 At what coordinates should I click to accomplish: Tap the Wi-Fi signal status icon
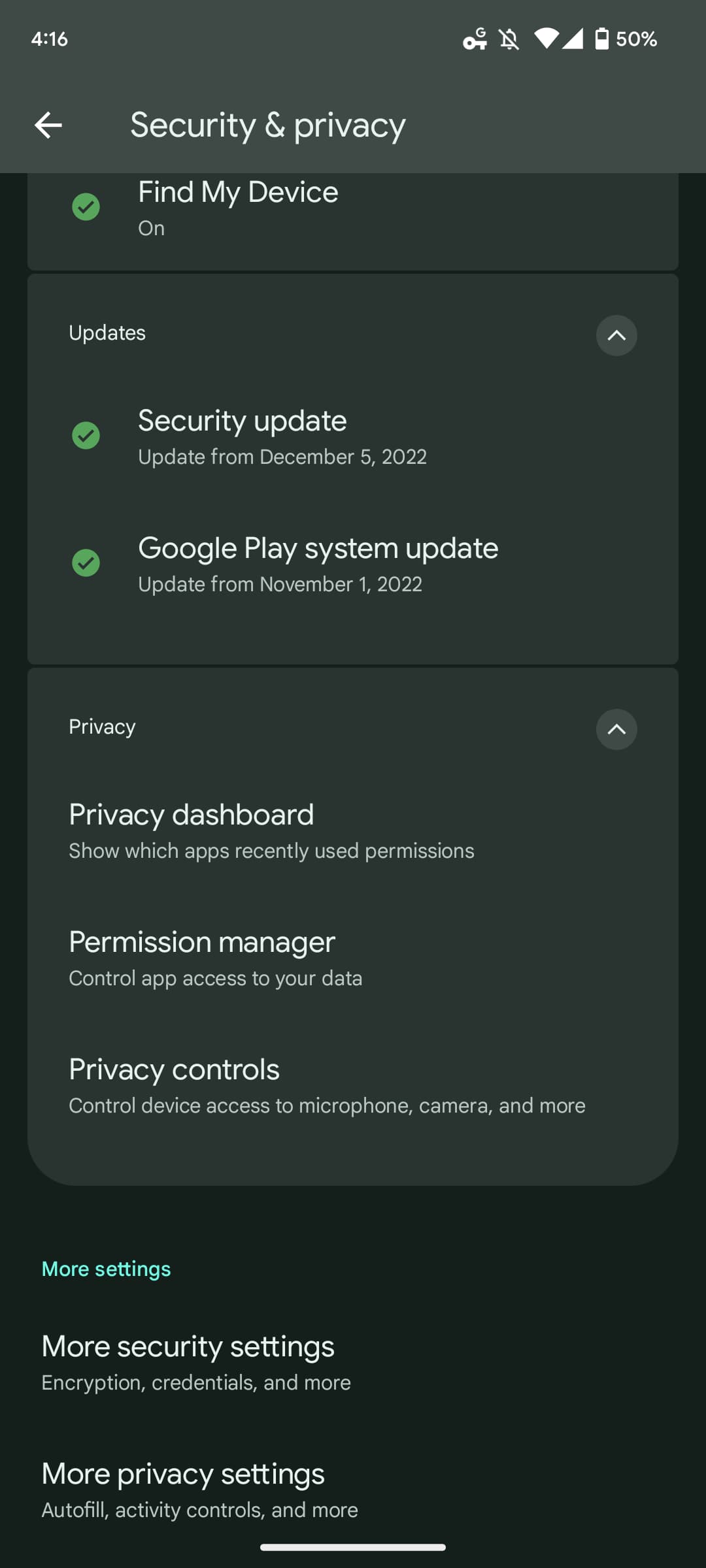[546, 39]
